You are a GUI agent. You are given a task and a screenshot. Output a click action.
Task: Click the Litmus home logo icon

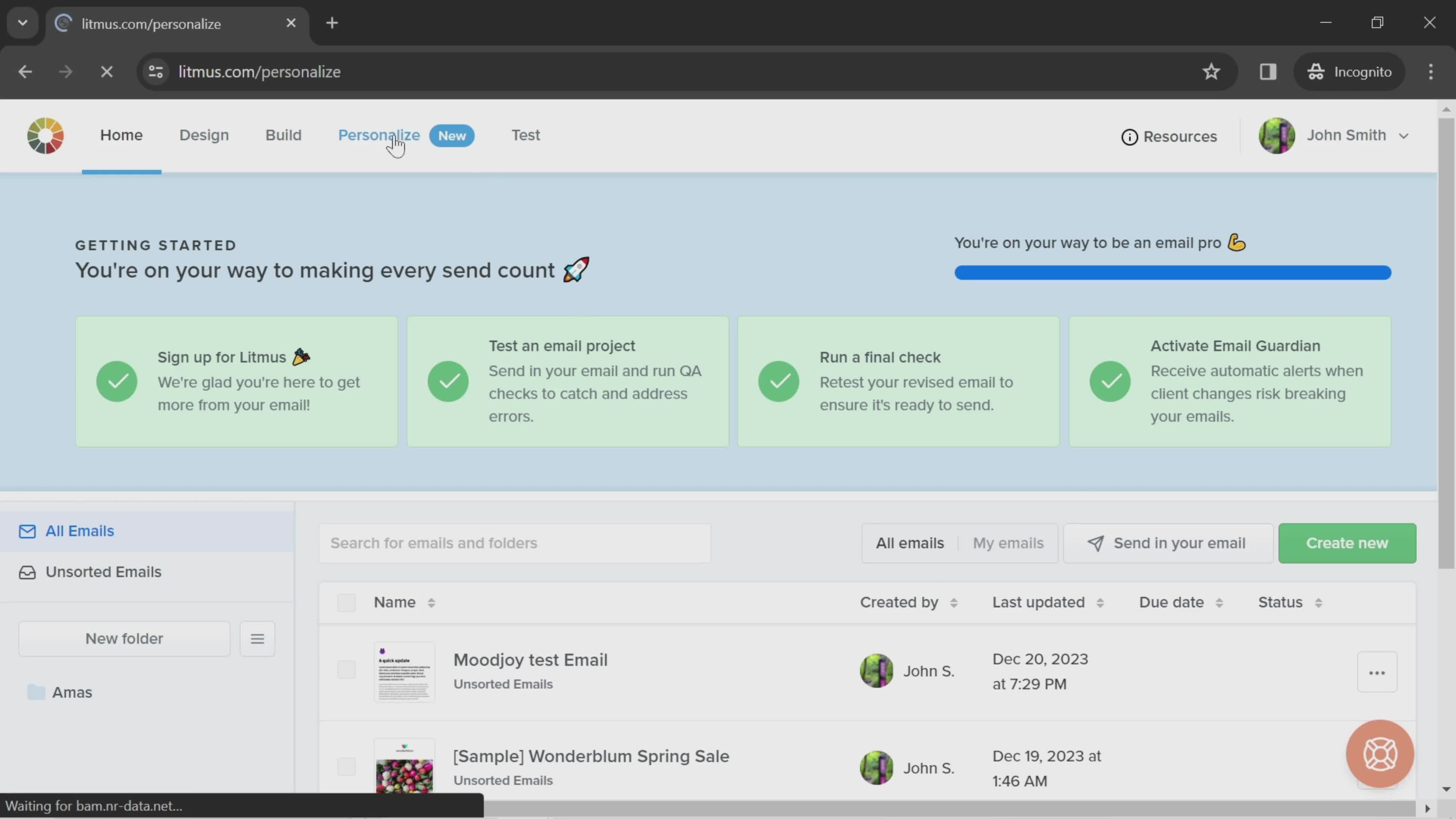(44, 135)
